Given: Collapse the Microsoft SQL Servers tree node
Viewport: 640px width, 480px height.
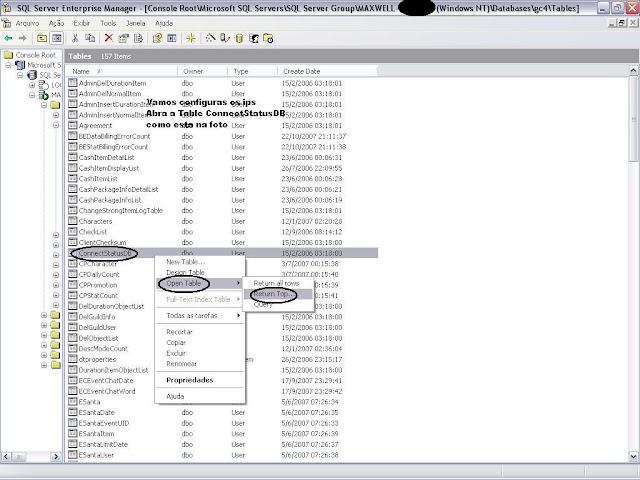Looking at the screenshot, I should click(x=9, y=65).
